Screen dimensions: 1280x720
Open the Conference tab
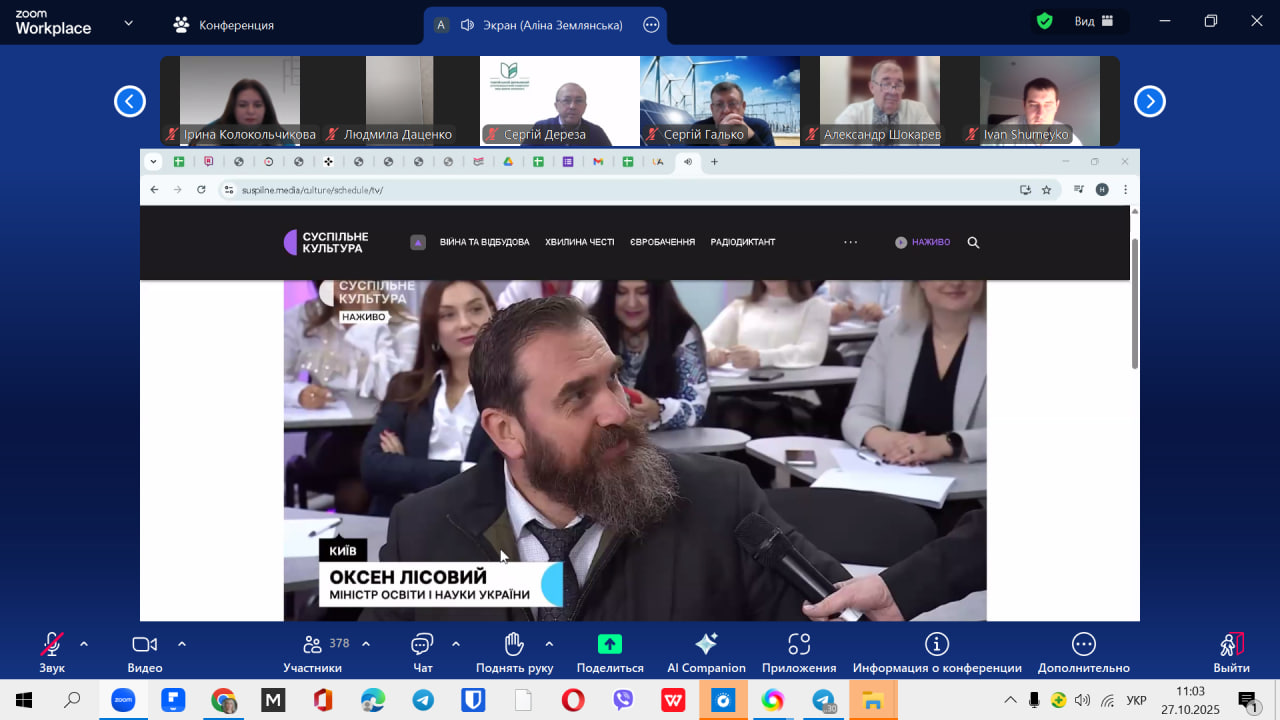[225, 25]
